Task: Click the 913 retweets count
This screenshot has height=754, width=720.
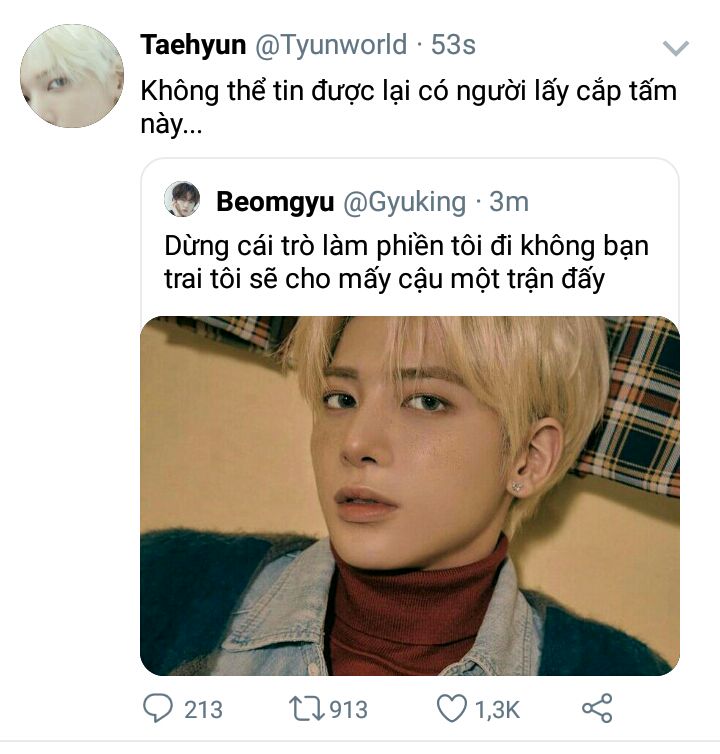Action: [x=349, y=710]
